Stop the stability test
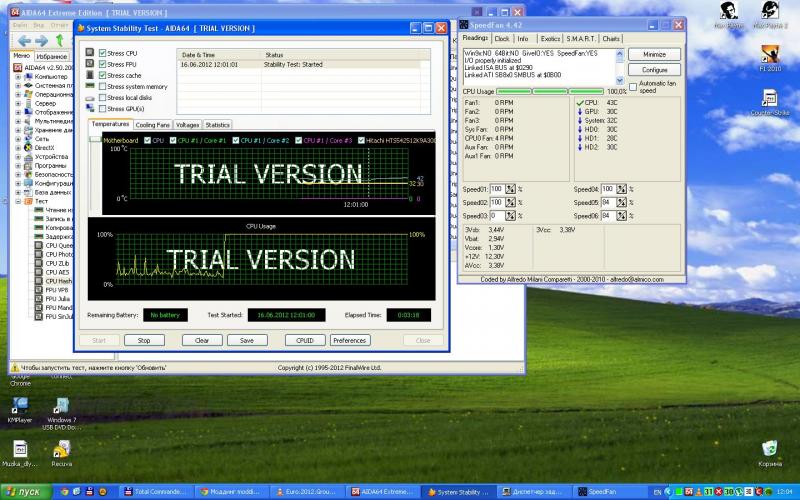The height and width of the screenshot is (500, 800). [144, 340]
